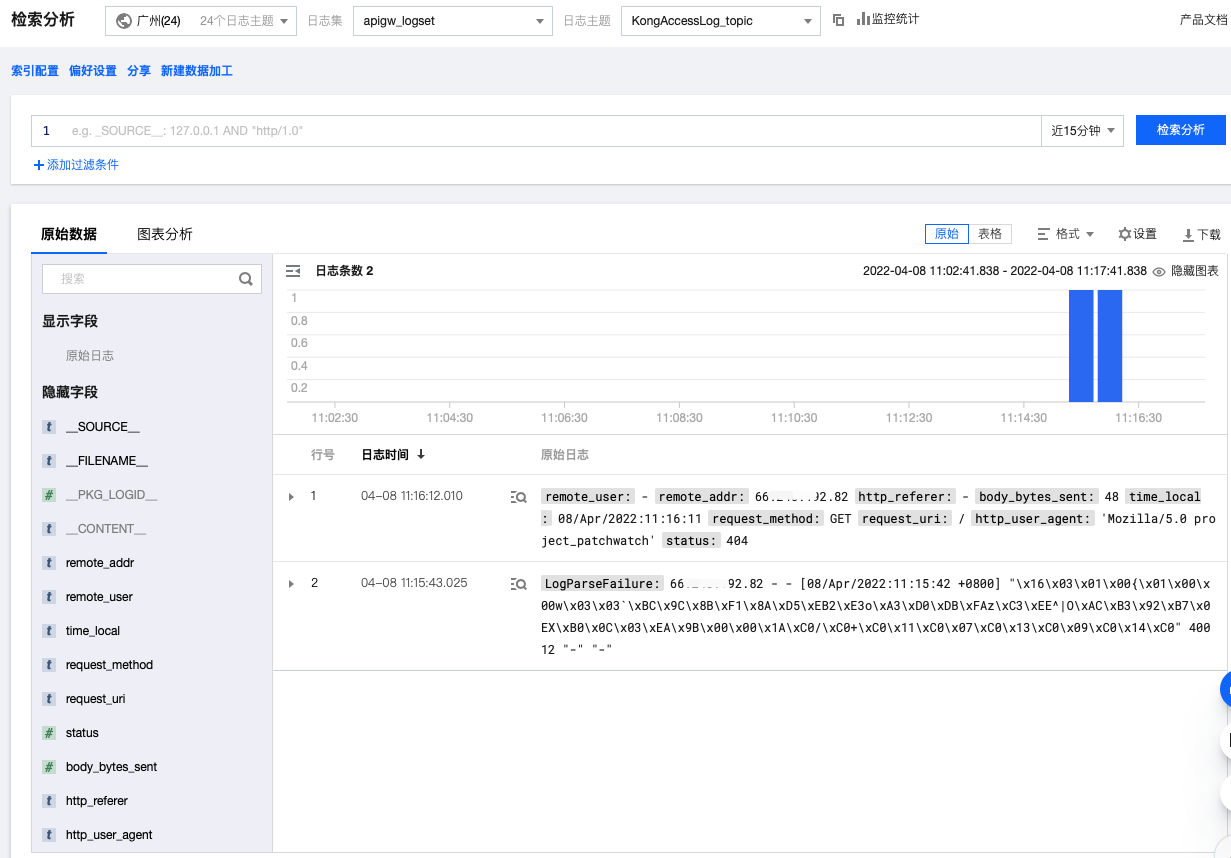
Task: Click the type icon of request_method field
Action: pos(49,665)
